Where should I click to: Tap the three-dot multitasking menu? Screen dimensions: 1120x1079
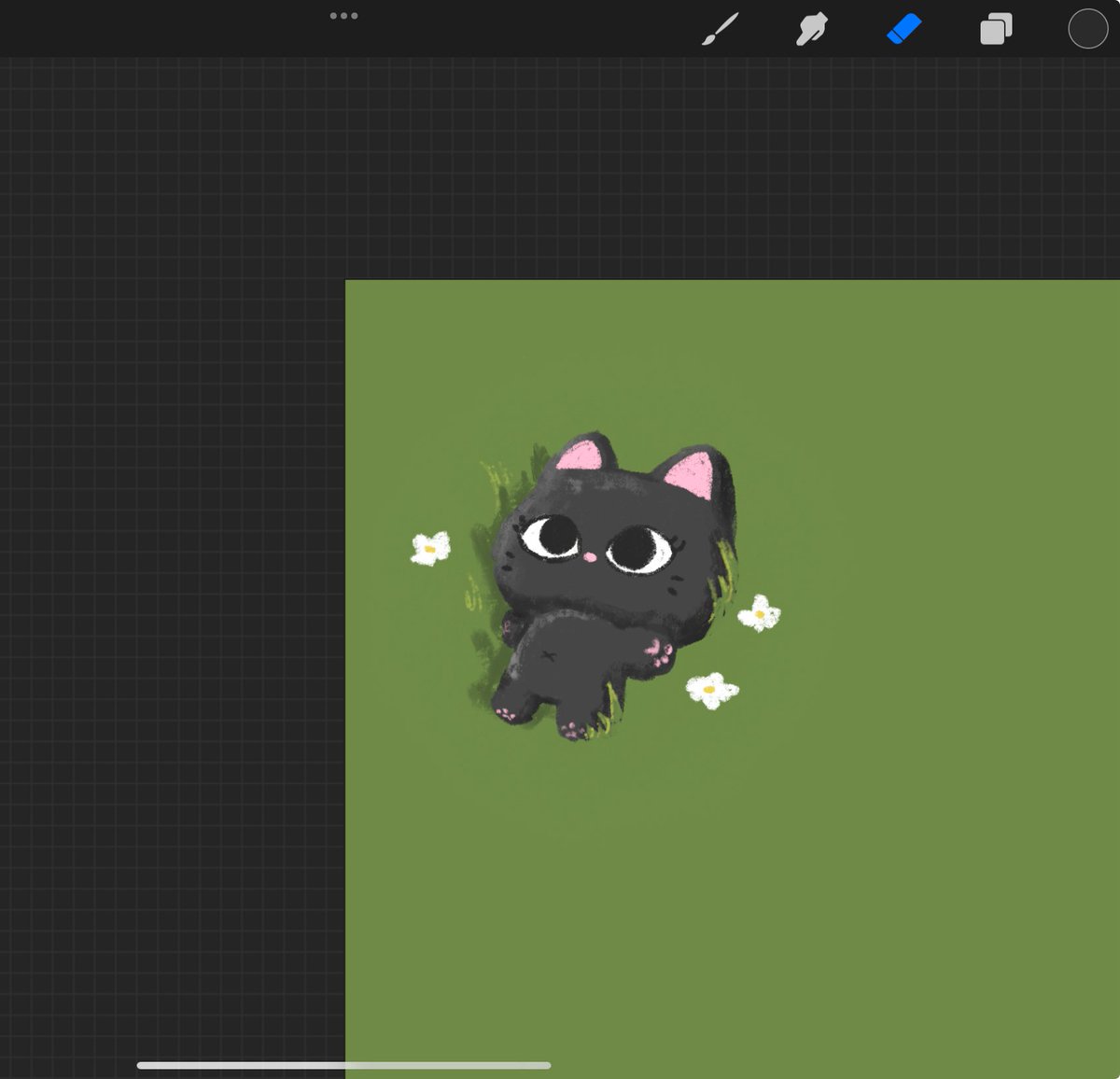point(343,16)
